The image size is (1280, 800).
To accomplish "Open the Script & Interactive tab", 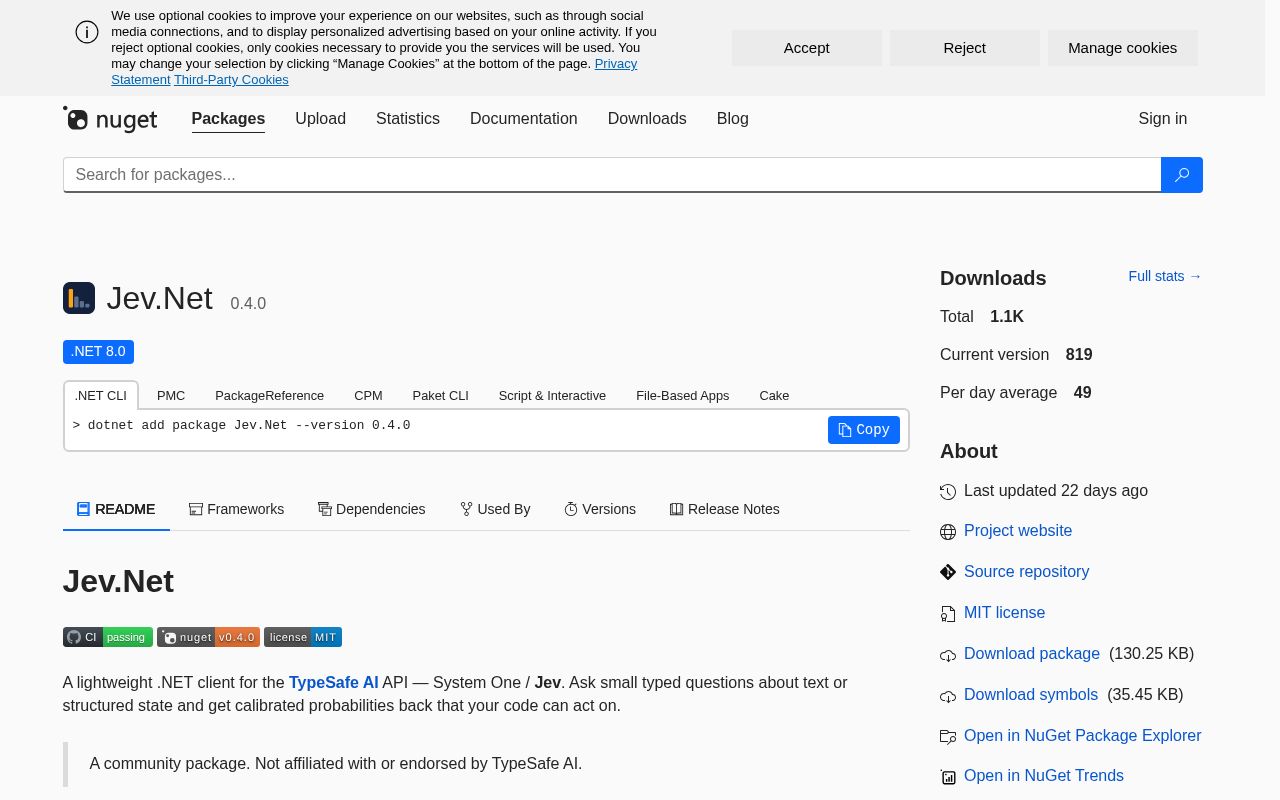I will (x=552, y=396).
